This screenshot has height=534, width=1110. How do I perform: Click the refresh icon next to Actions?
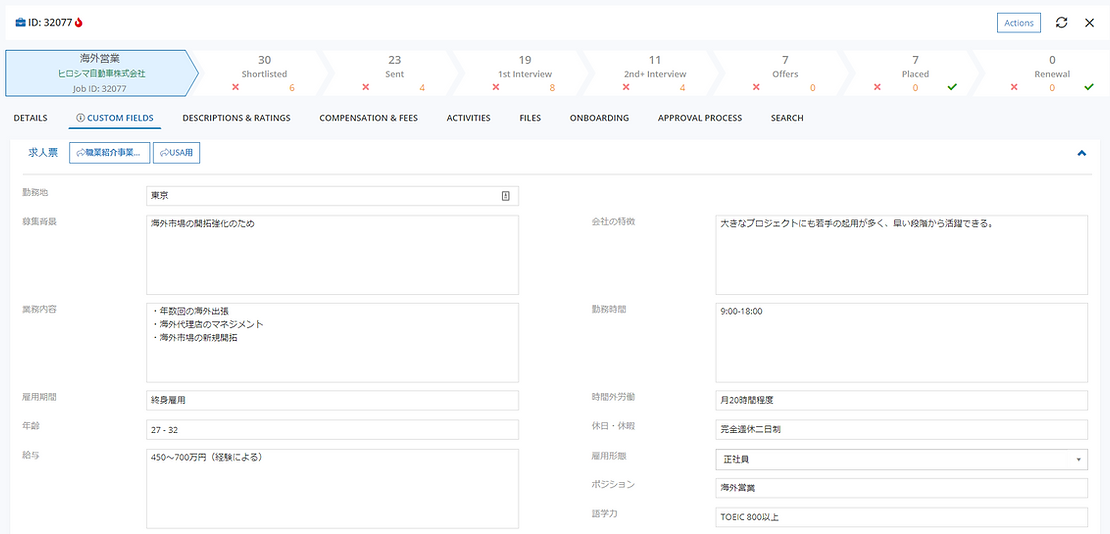pos(1062,23)
